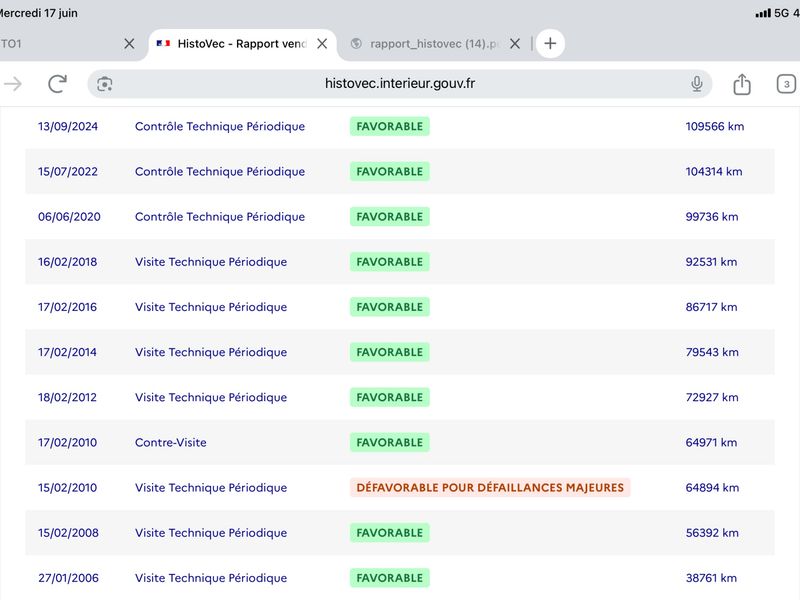Click the date 27/01/2006
The width and height of the screenshot is (800, 600).
(68, 578)
